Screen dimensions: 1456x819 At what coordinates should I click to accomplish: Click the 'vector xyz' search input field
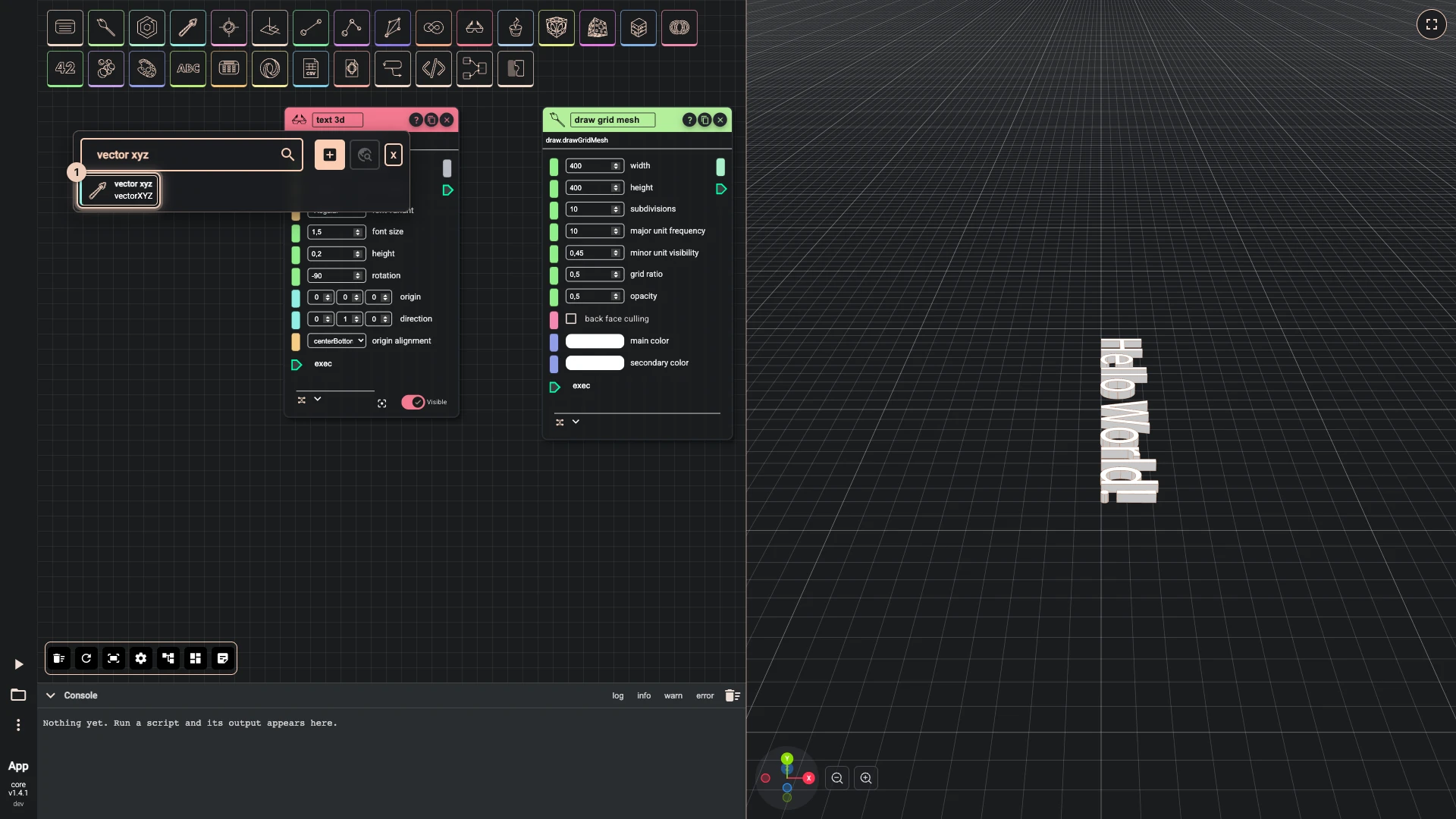pos(192,155)
